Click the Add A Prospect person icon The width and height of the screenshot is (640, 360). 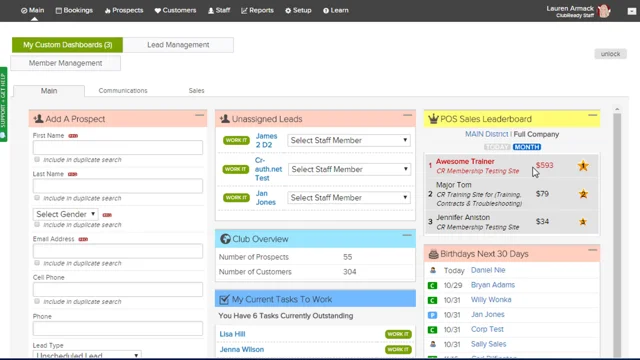[38, 119]
